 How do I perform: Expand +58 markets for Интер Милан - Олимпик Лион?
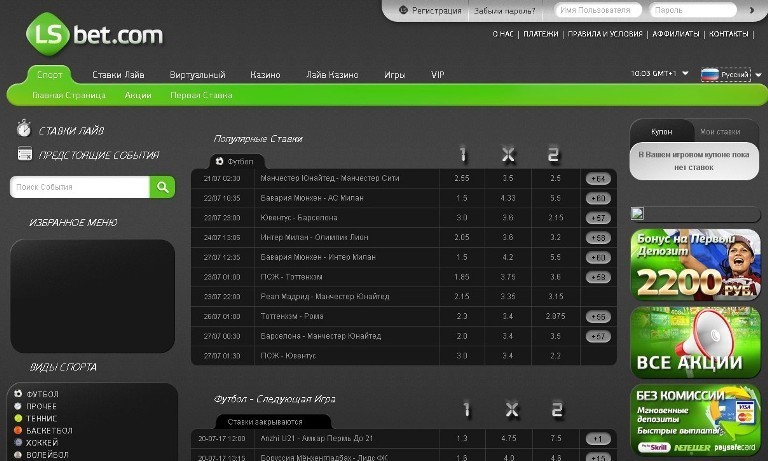pyautogui.click(x=598, y=238)
